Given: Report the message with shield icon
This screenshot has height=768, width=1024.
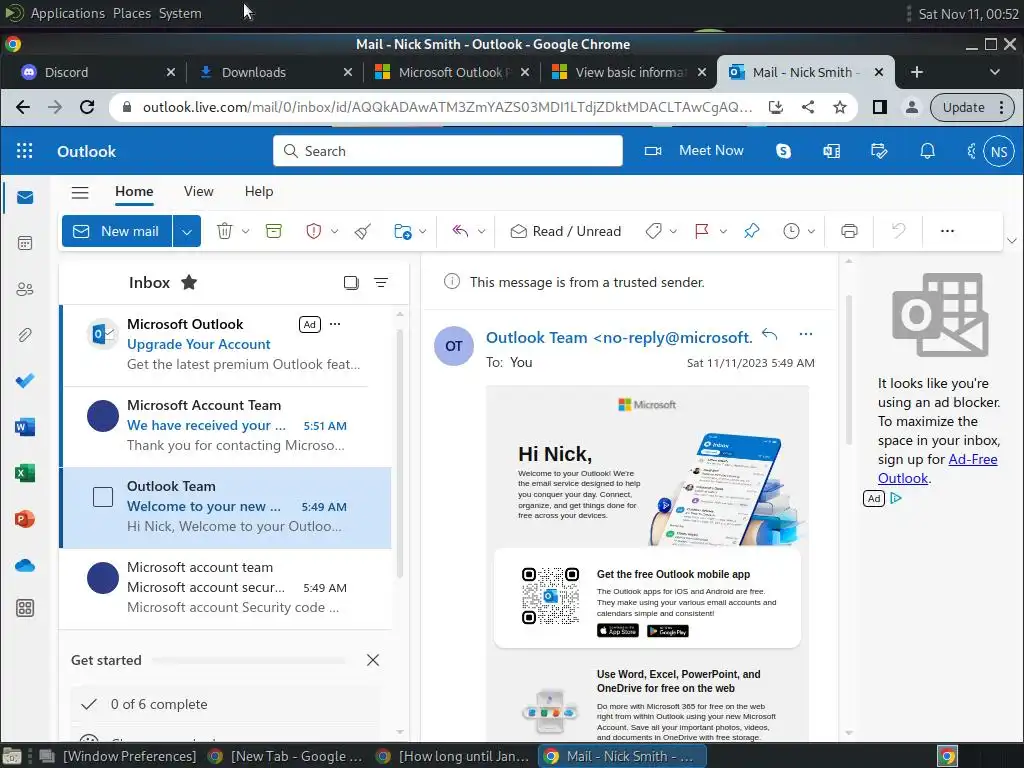Looking at the screenshot, I should click(x=314, y=231).
